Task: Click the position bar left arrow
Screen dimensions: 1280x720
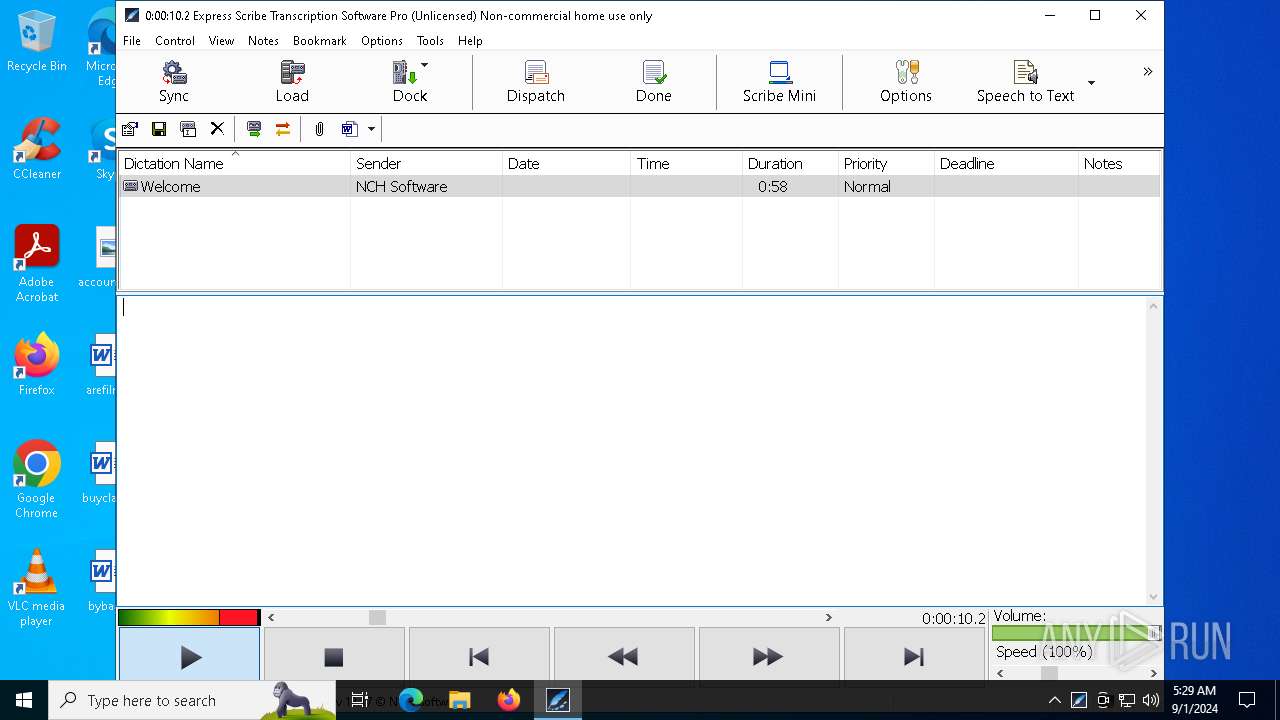Action: [271, 618]
